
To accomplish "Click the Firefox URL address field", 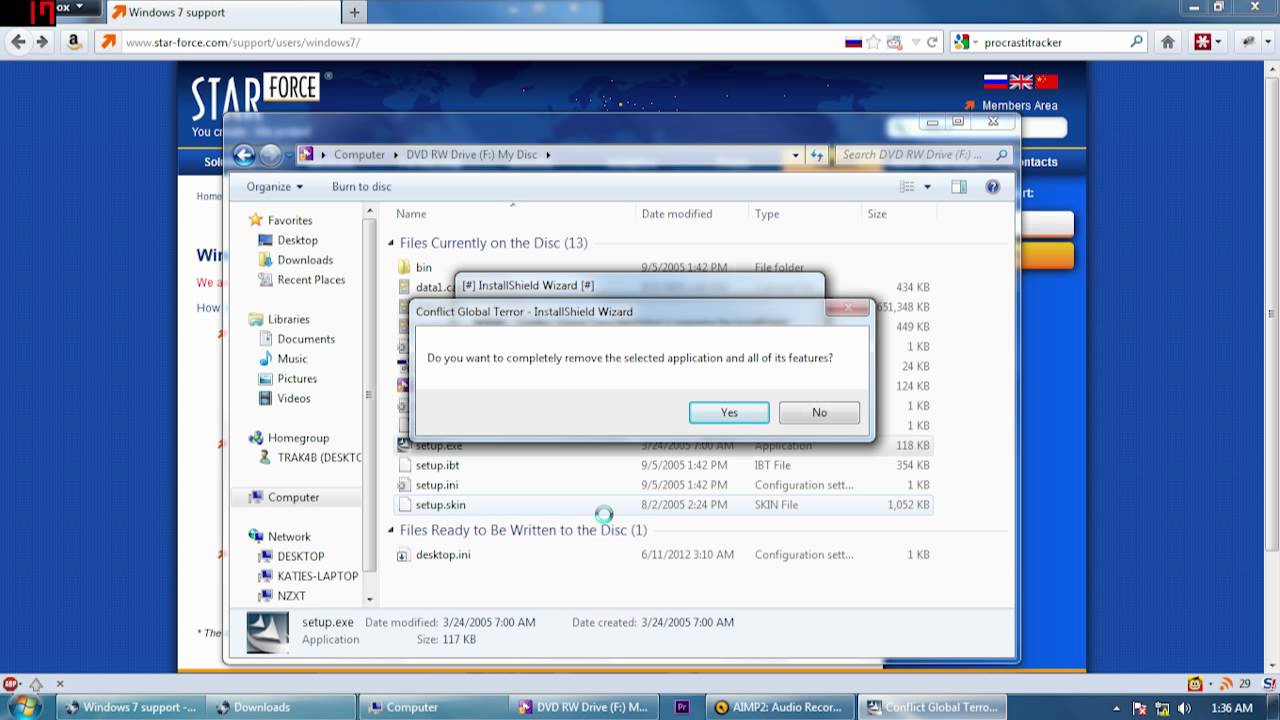I will tap(480, 42).
